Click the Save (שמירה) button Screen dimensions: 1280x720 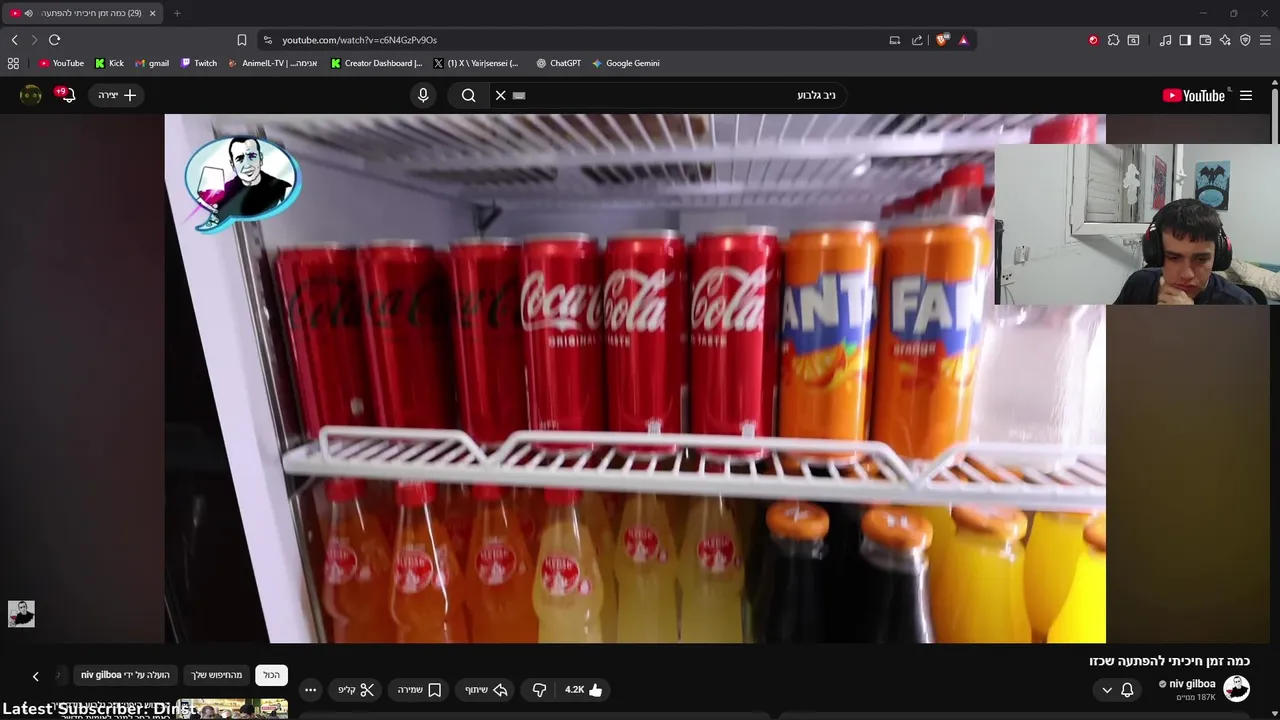point(419,690)
